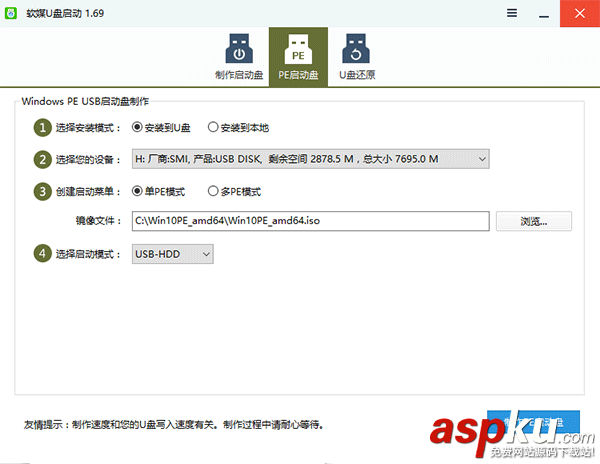Open the USB-HDD boot mode dropdown
Viewport: 600px width, 464px height.
point(173,254)
